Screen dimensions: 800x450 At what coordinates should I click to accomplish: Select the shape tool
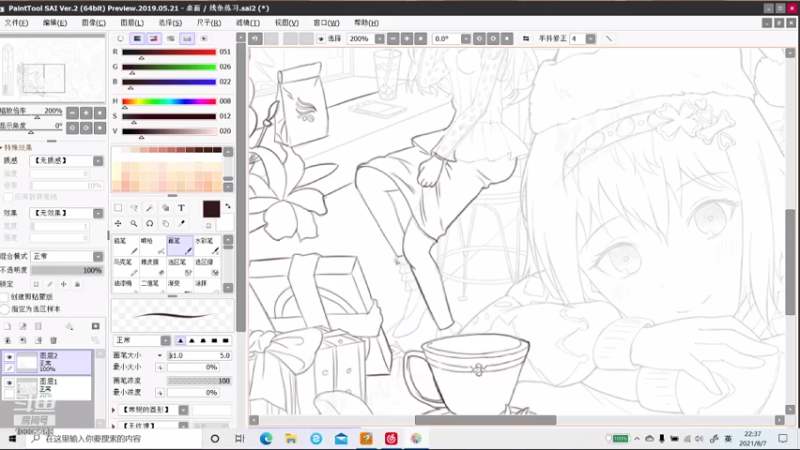point(165,208)
